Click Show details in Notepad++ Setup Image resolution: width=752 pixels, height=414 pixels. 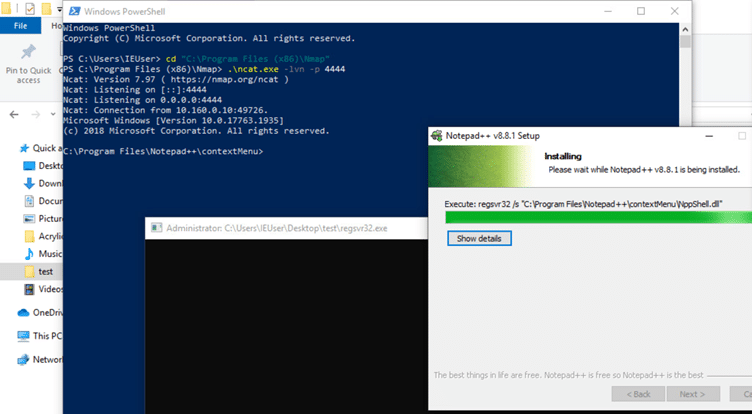tap(479, 238)
